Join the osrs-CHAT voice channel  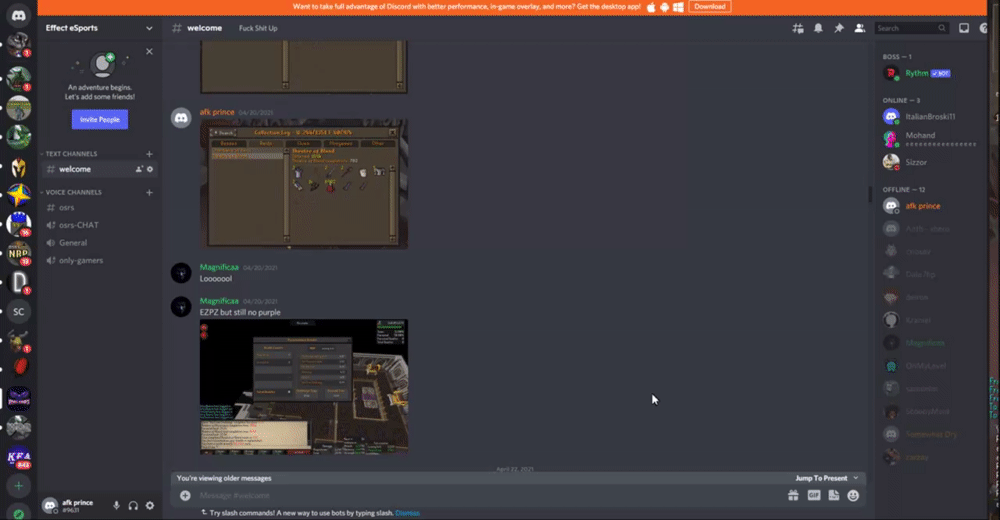[79, 225]
